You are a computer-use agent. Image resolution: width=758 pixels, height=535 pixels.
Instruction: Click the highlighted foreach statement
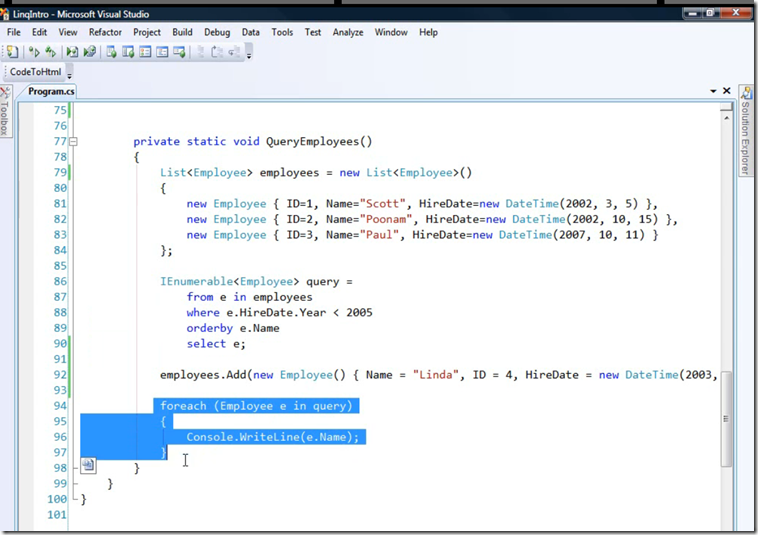256,406
